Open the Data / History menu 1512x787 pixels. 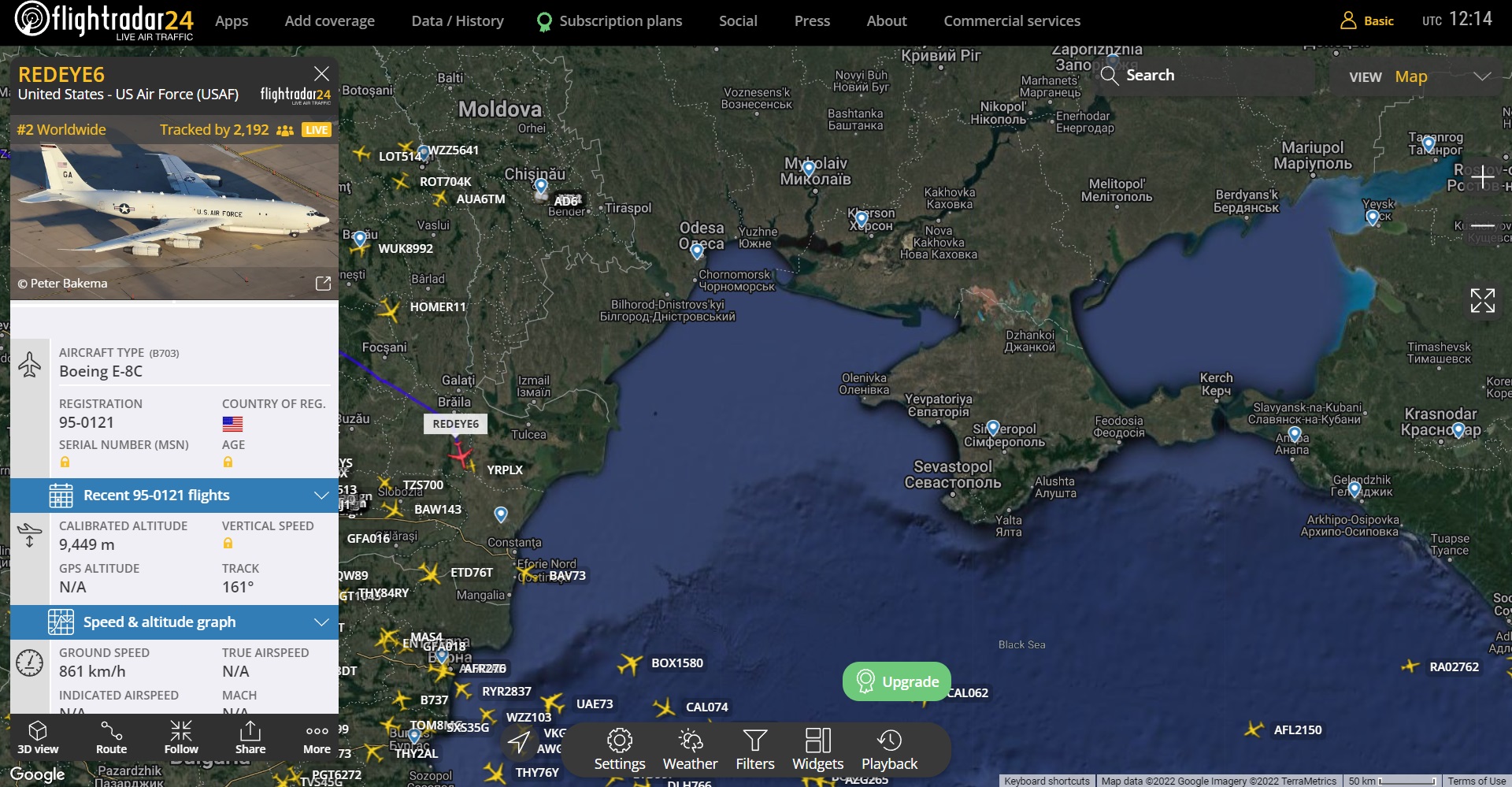[x=457, y=21]
